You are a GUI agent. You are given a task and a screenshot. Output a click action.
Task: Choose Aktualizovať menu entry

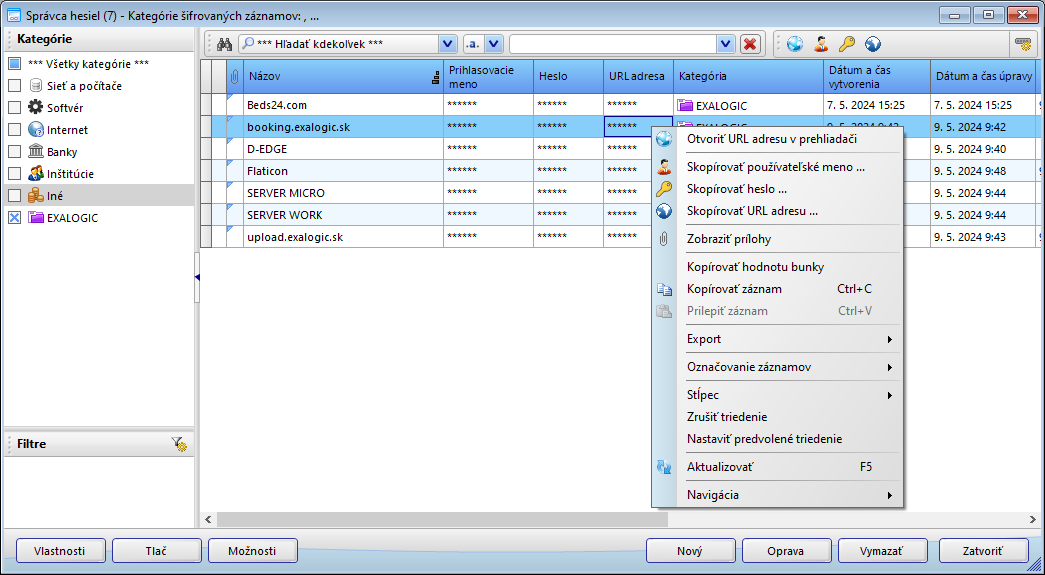click(x=789, y=467)
